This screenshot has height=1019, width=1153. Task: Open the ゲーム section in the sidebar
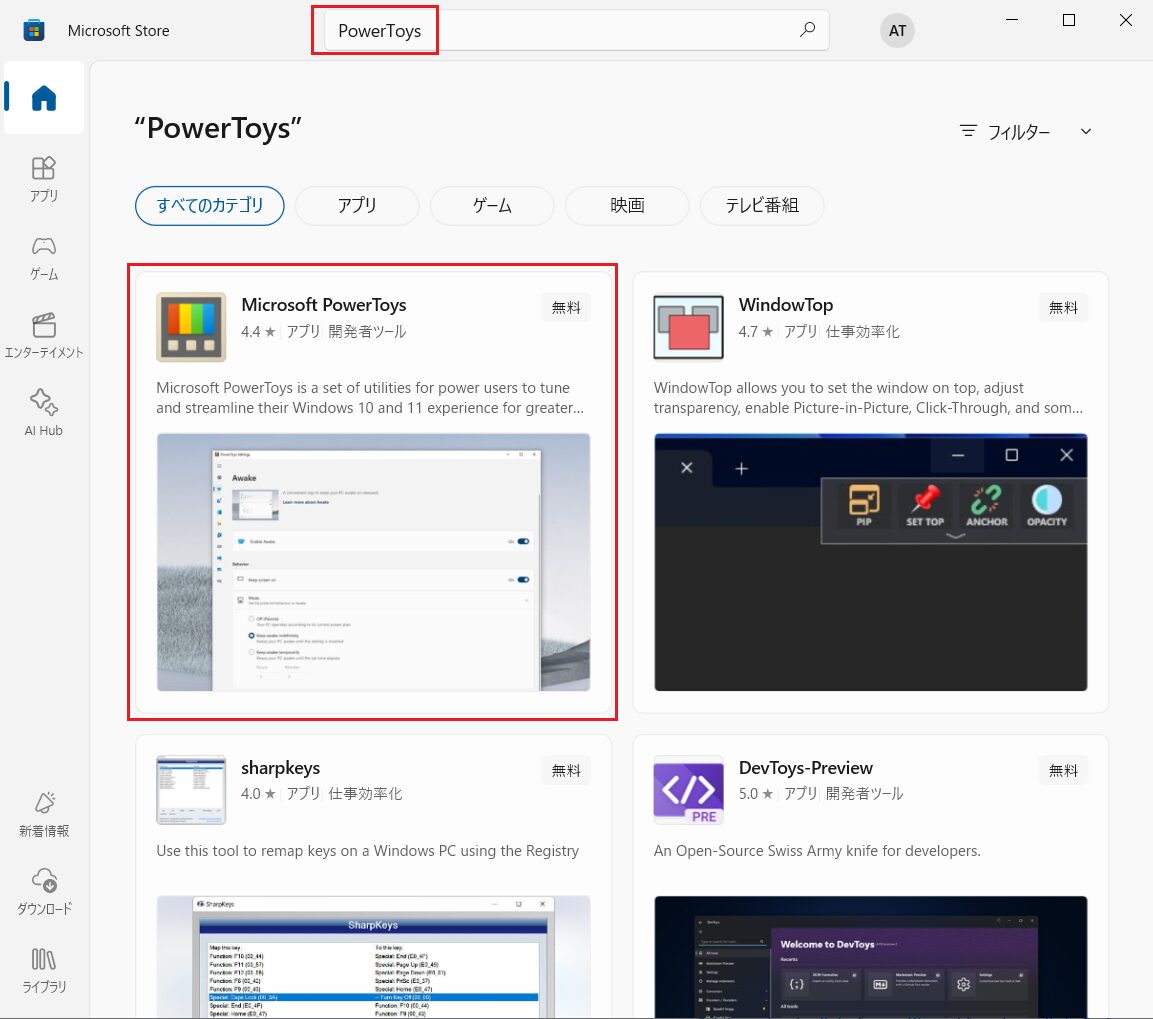[43, 258]
